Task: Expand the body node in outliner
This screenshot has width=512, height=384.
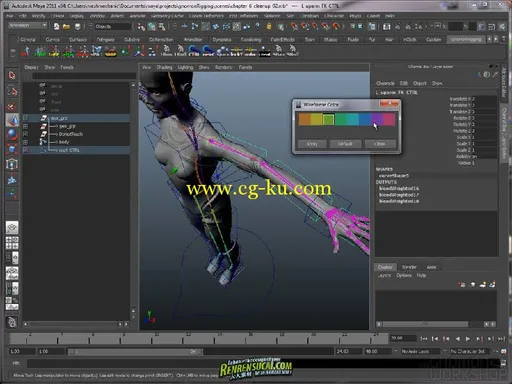Action: click(26, 142)
